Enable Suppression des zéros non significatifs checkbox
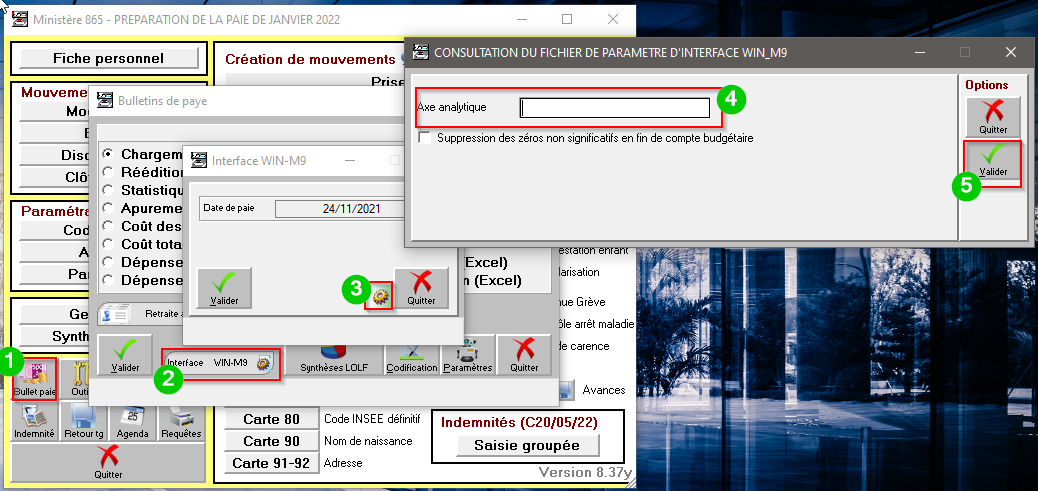1038x491 pixels. 425,138
